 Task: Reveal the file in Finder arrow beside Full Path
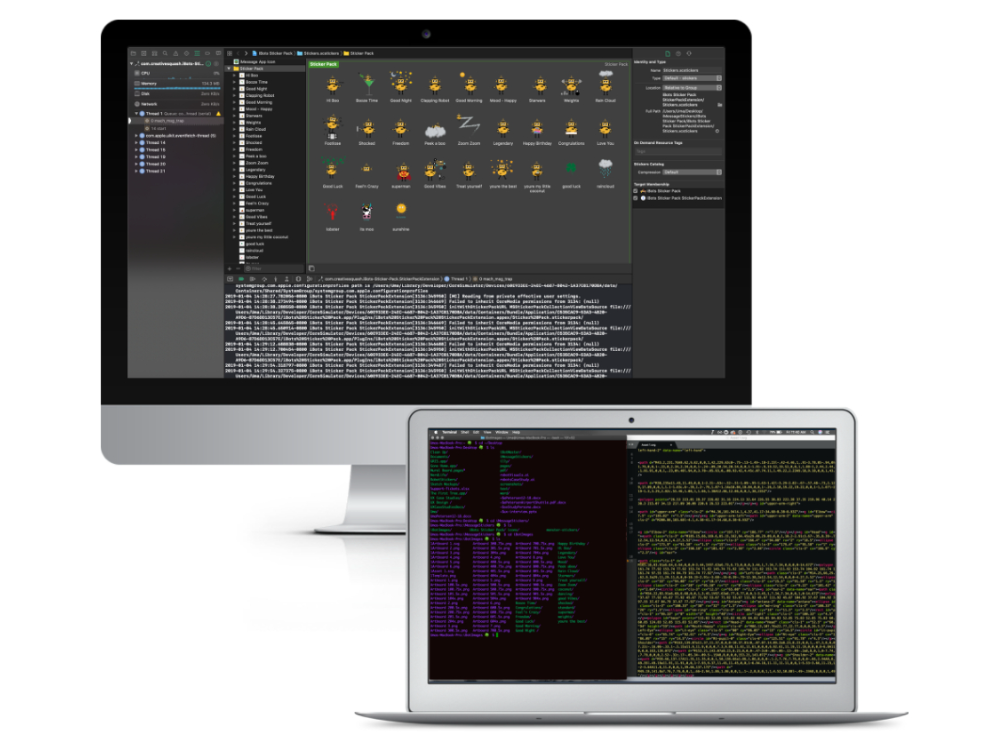point(718,131)
